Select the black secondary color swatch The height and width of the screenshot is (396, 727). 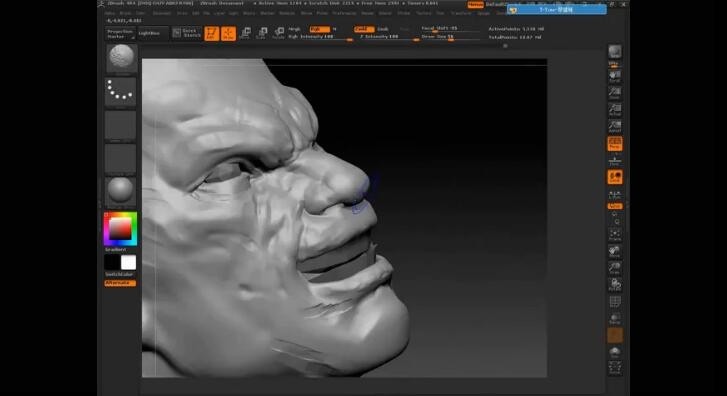point(112,262)
